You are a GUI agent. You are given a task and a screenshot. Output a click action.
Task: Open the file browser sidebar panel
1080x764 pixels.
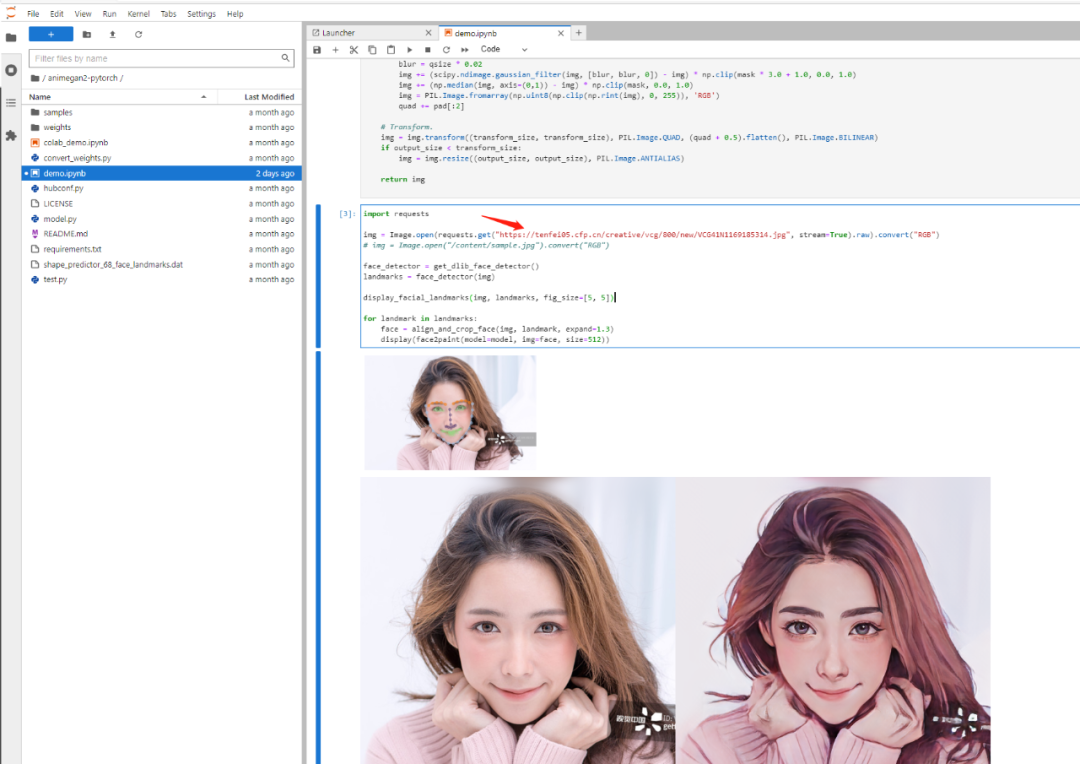point(11,36)
